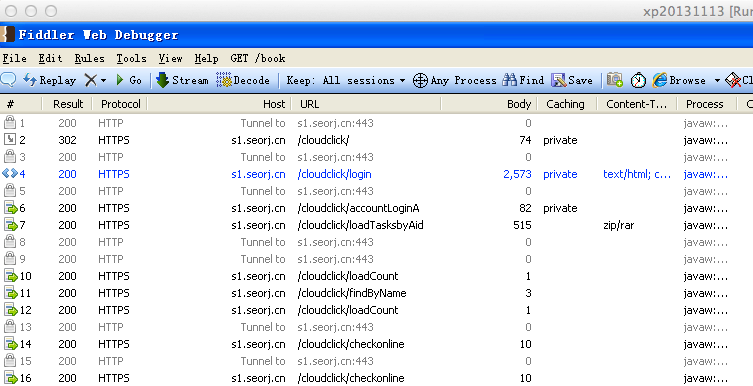Select session 7 post icon
Screen dimensions: 753x386
coord(11,225)
